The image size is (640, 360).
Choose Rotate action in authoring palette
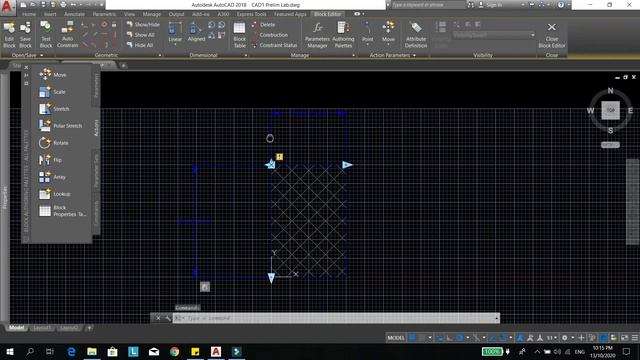54,143
